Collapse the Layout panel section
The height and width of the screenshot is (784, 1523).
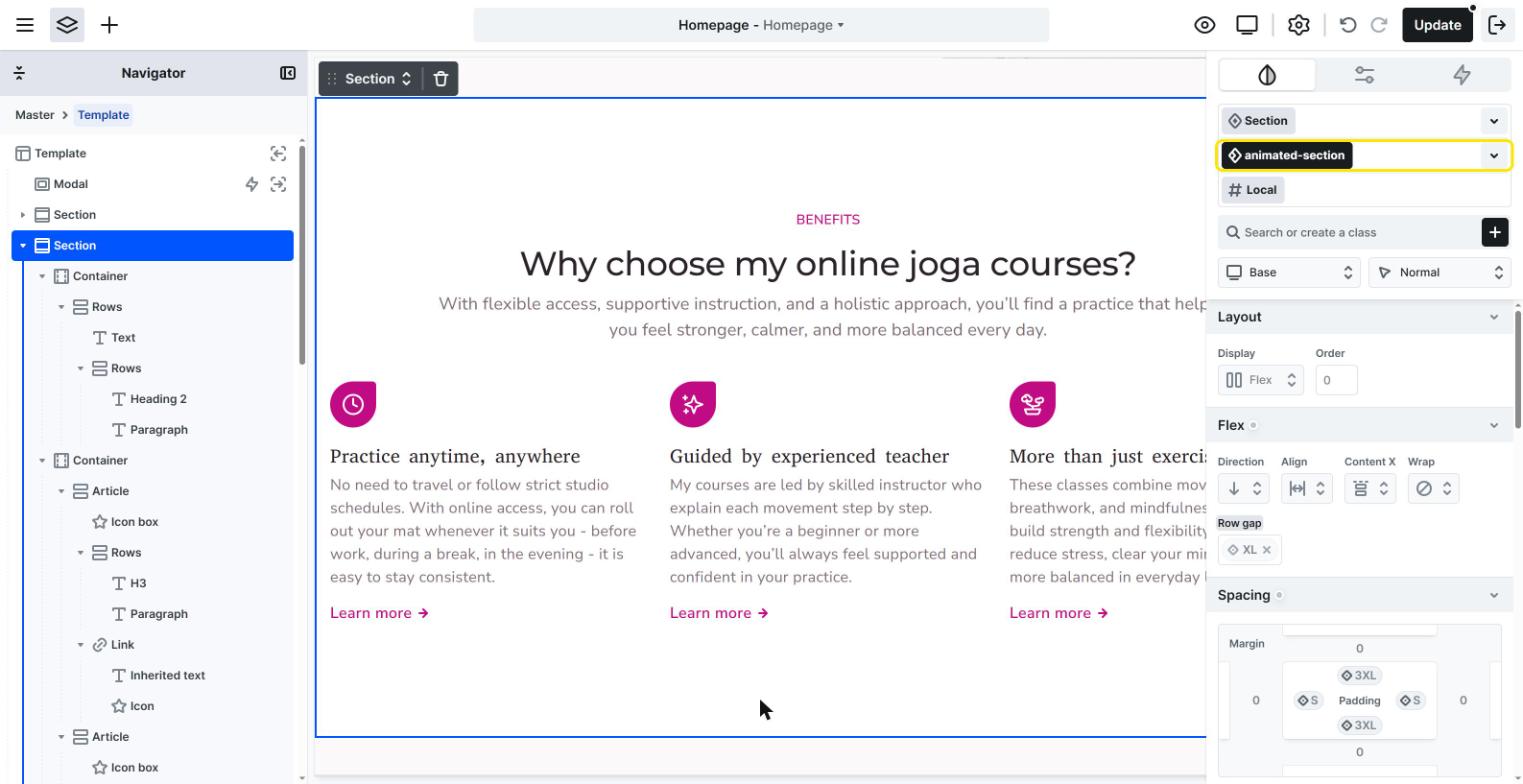1494,317
